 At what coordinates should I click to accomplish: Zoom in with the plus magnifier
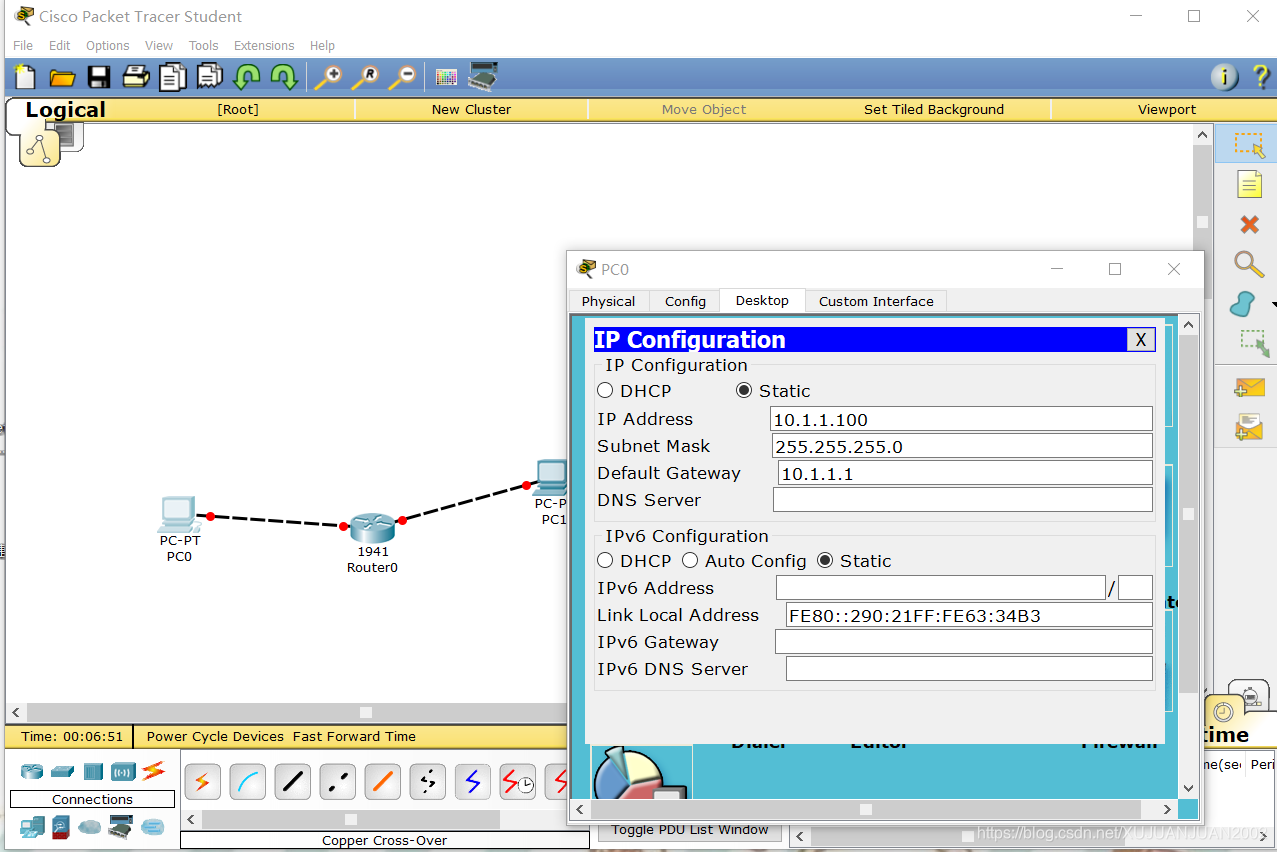(x=327, y=77)
